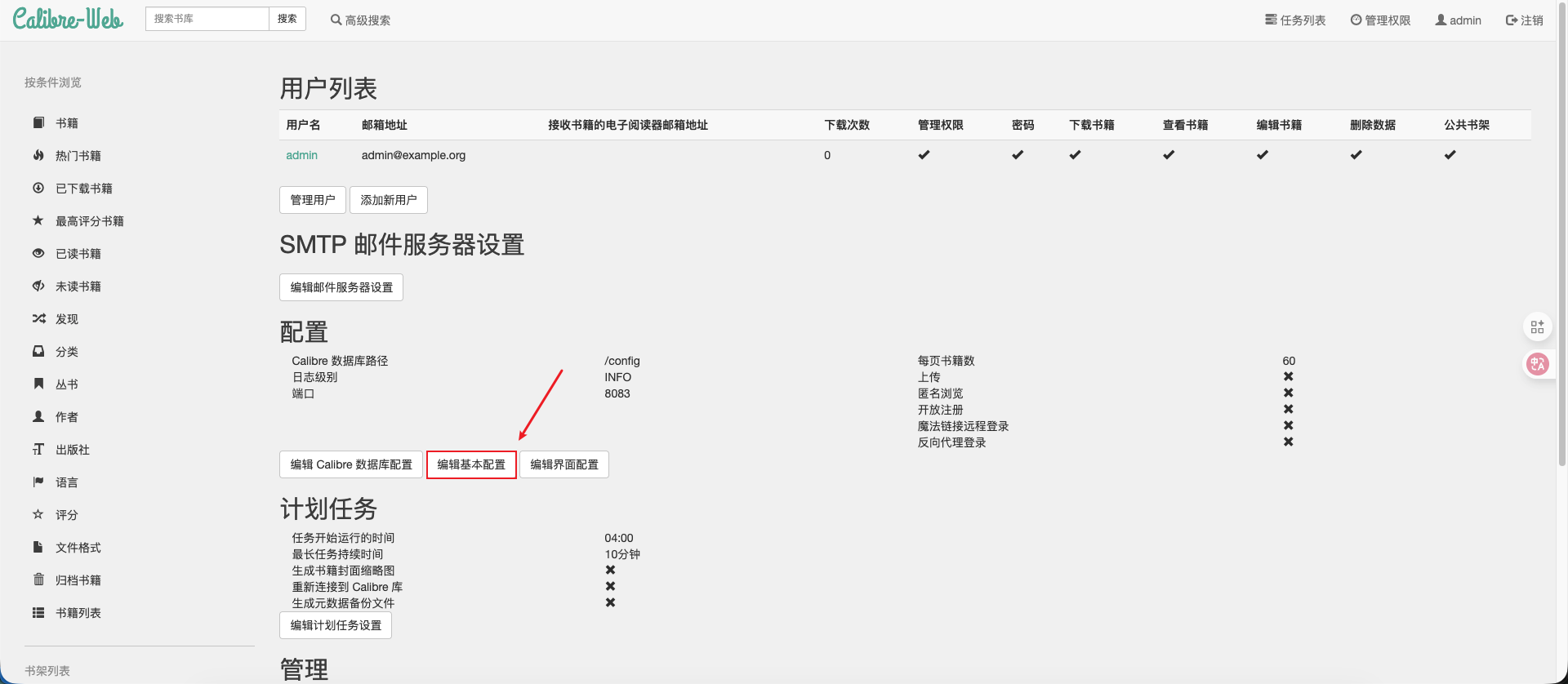
Task: Open the hot books flame icon
Action: coord(38,155)
